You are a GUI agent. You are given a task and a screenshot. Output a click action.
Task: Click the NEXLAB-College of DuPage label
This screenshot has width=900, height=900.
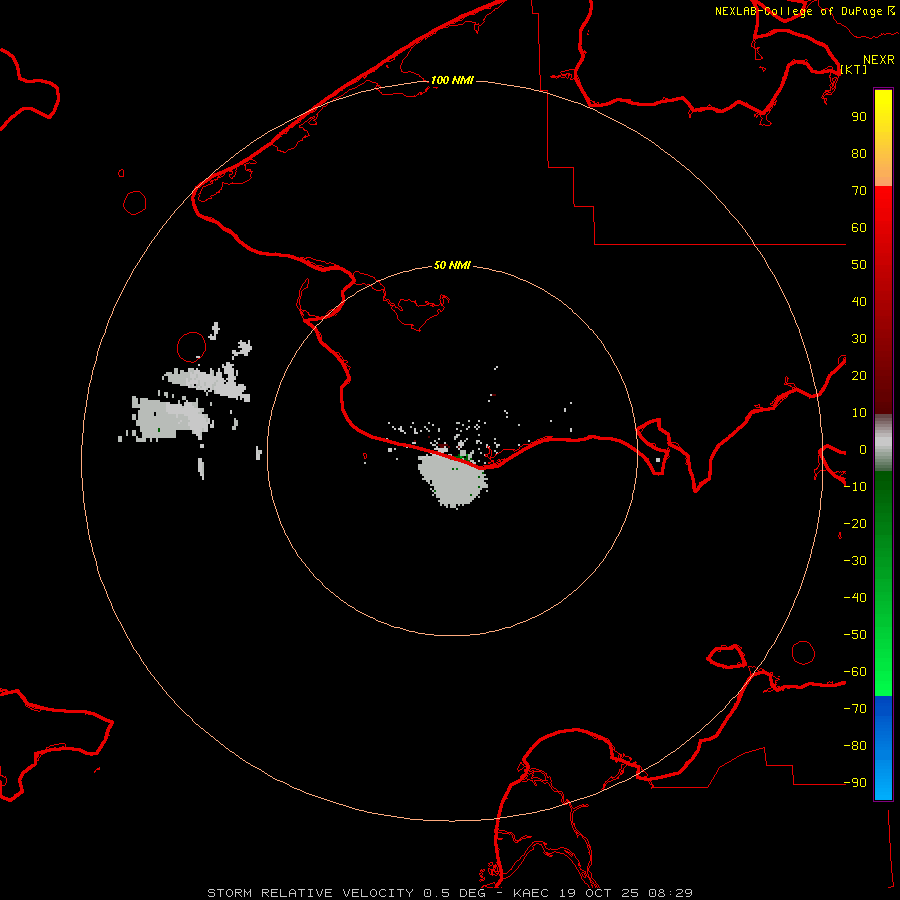click(804, 11)
